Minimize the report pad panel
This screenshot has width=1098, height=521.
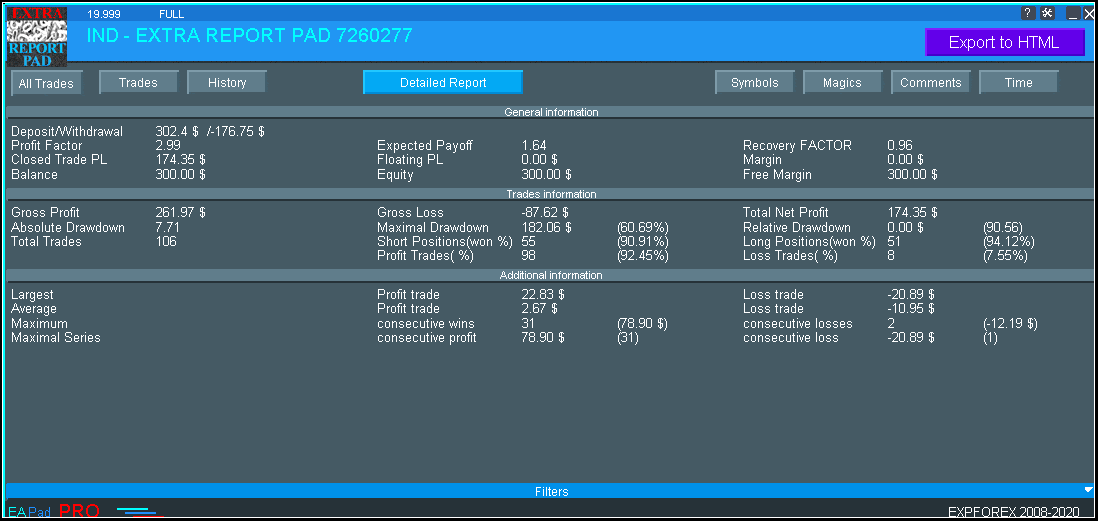coord(1072,14)
